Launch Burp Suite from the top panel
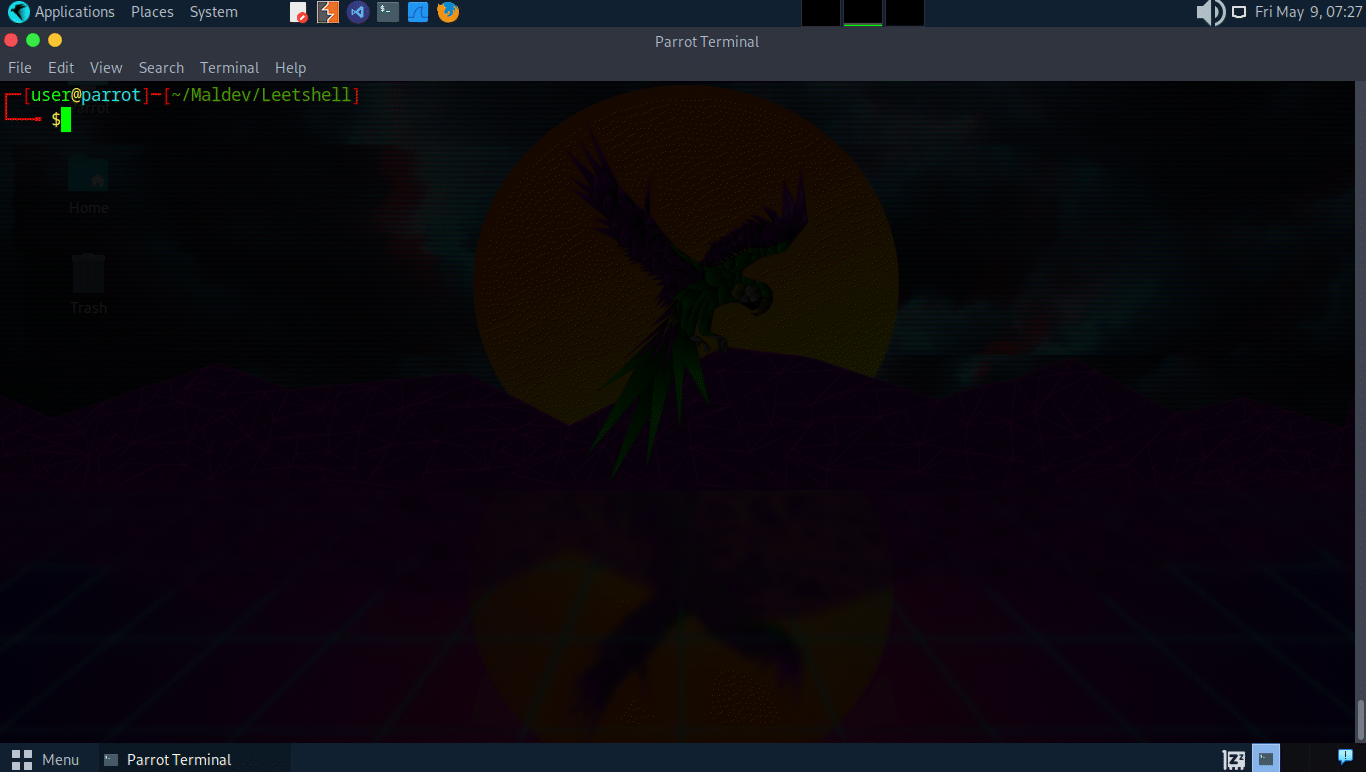Image resolution: width=1366 pixels, height=772 pixels. 328,12
